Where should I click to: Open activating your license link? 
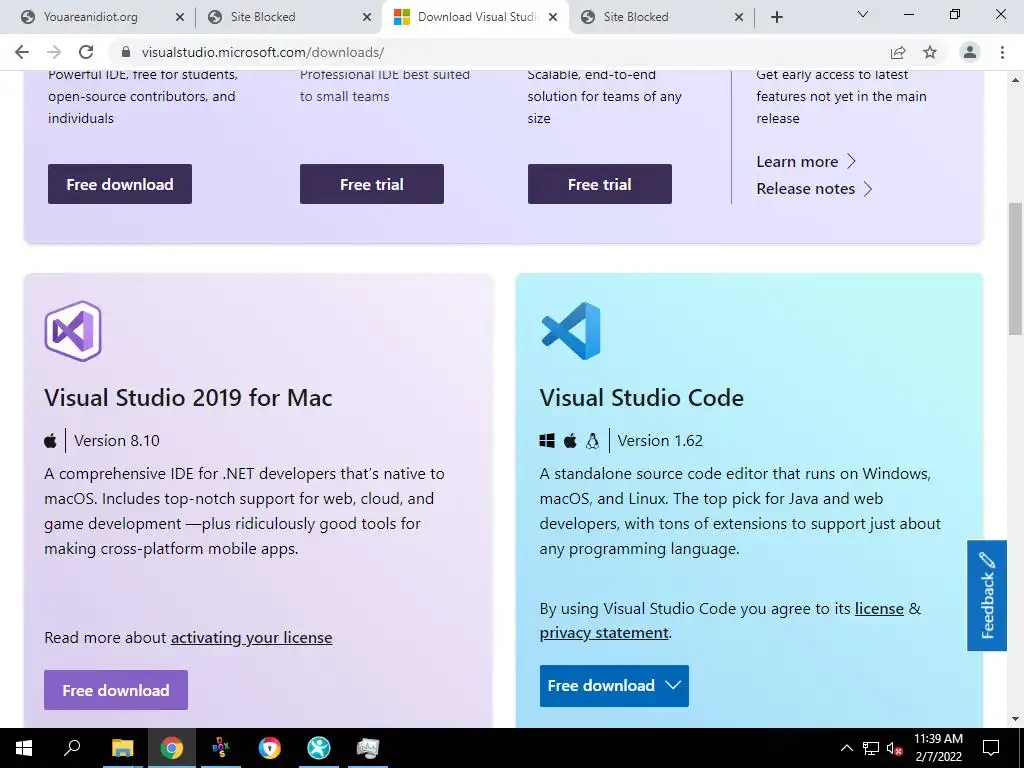coord(251,637)
